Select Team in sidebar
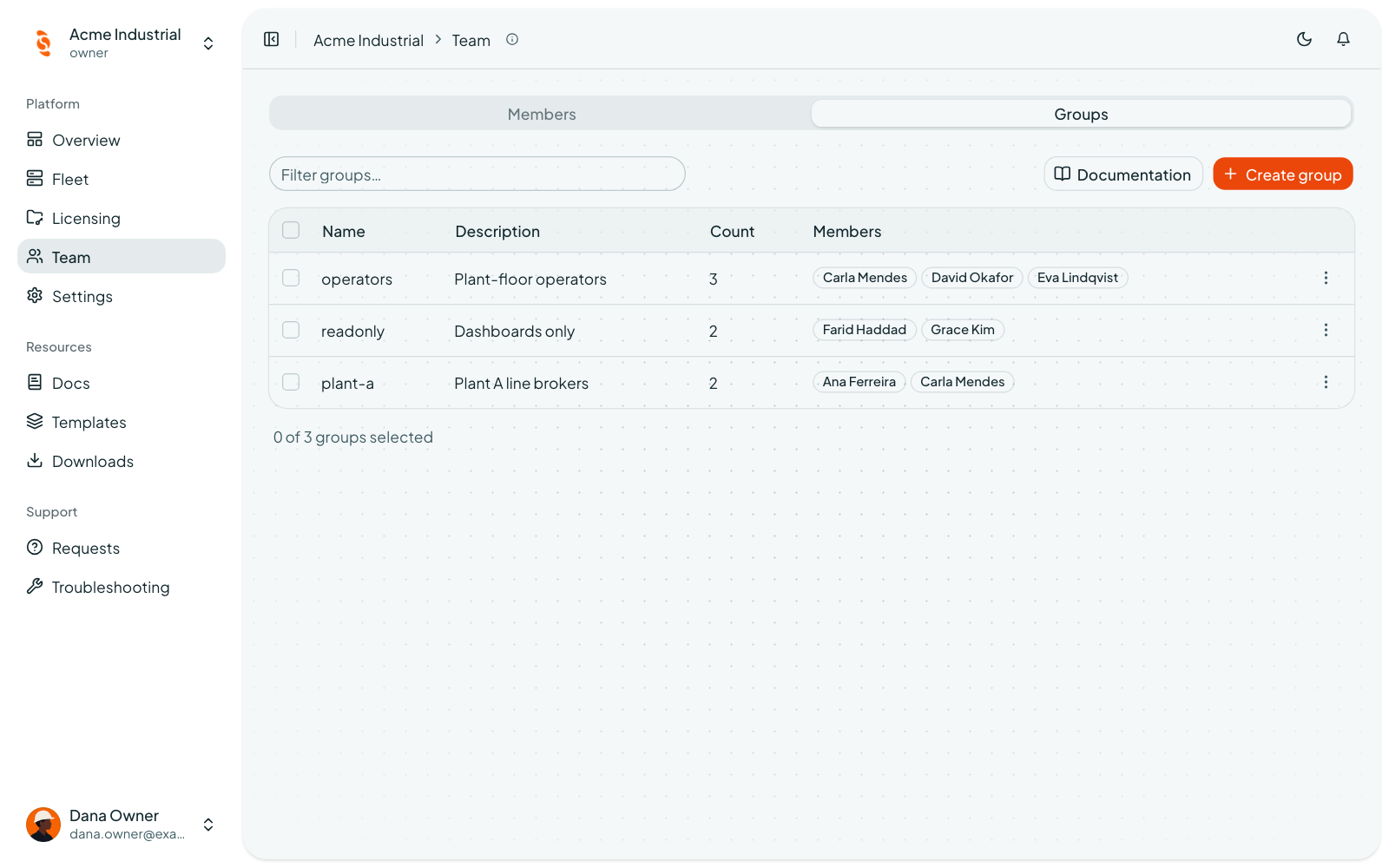The width and height of the screenshot is (1389, 868). pyautogui.click(x=122, y=257)
